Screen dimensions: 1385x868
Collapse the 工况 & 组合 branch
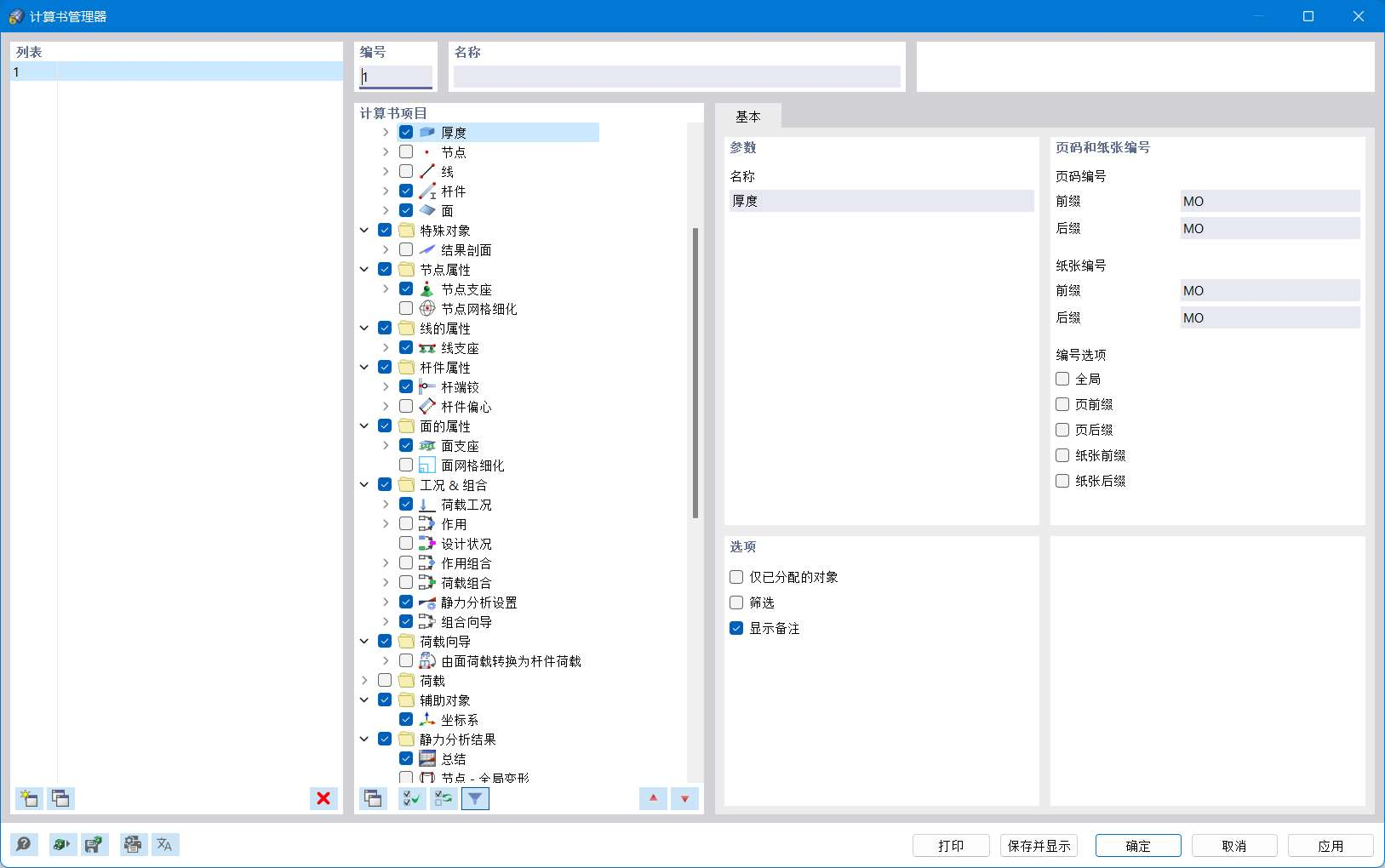(364, 484)
